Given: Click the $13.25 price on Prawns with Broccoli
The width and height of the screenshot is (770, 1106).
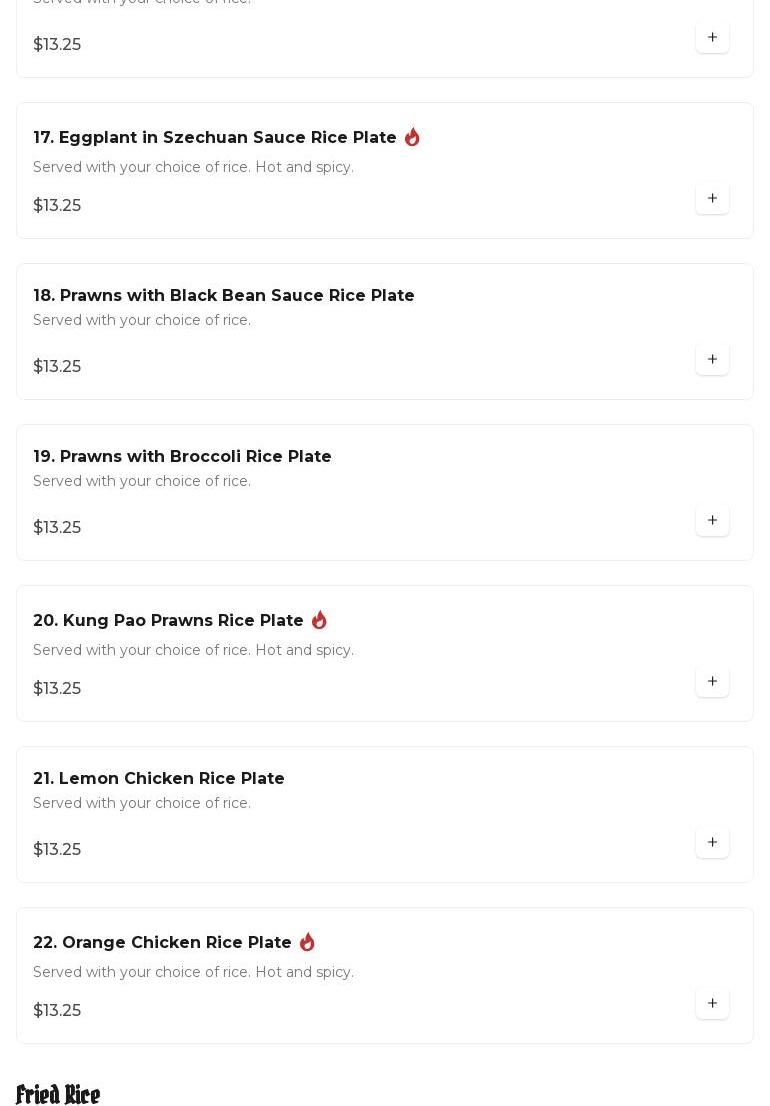Looking at the screenshot, I should (57, 528).
